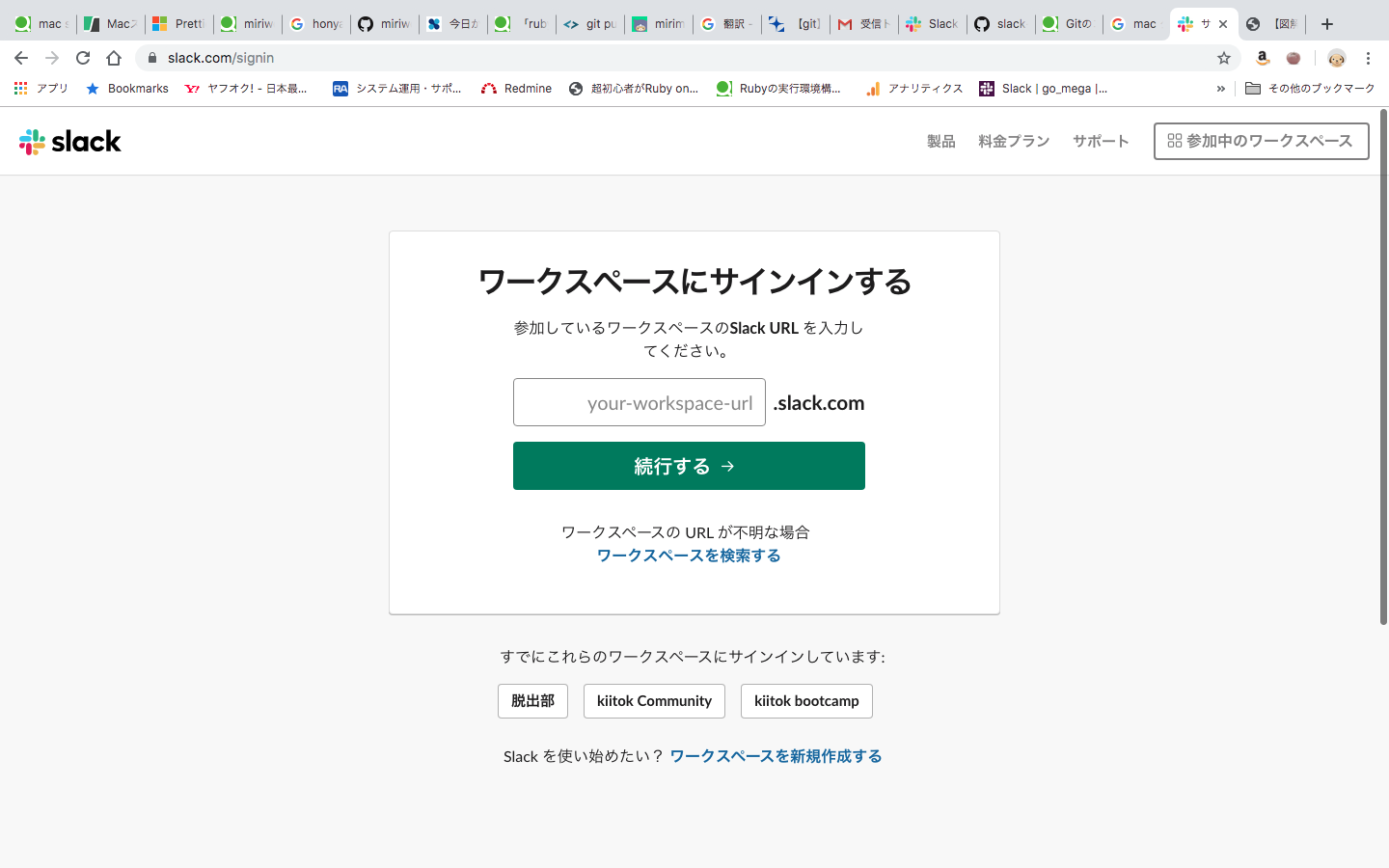Click the Gmail 受信トレイ tab icon

coord(844,24)
